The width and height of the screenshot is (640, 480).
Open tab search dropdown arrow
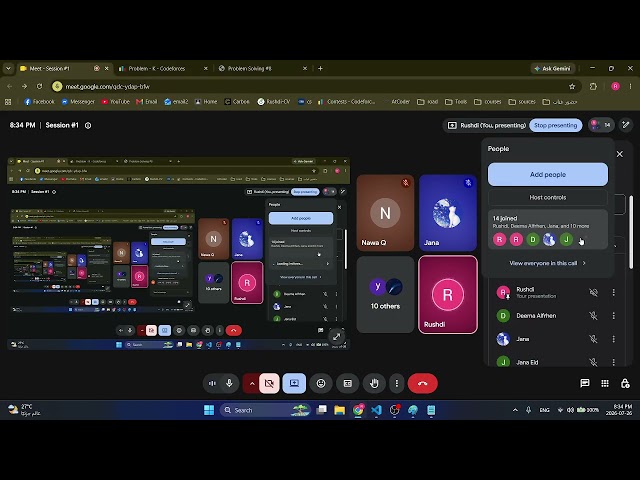click(8, 69)
